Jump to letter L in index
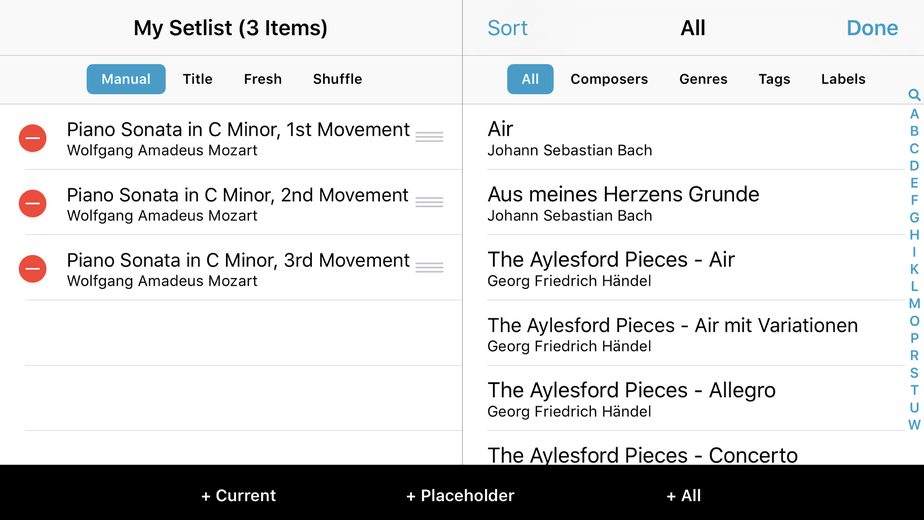Screen dimensions: 924x520 (914, 287)
